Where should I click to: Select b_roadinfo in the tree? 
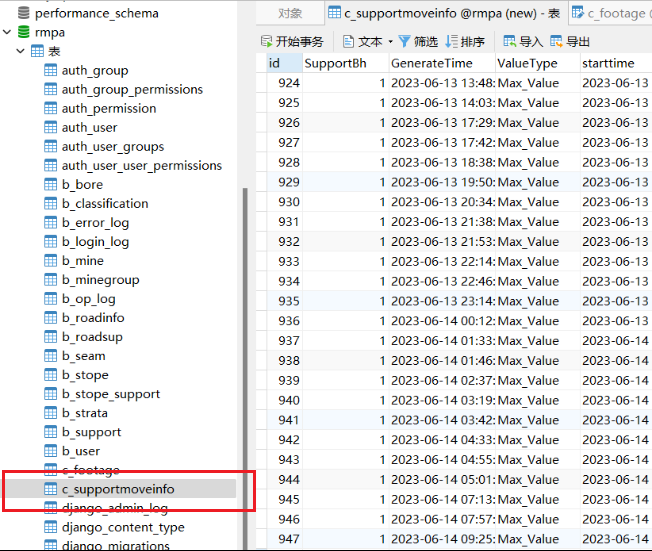pos(93,318)
